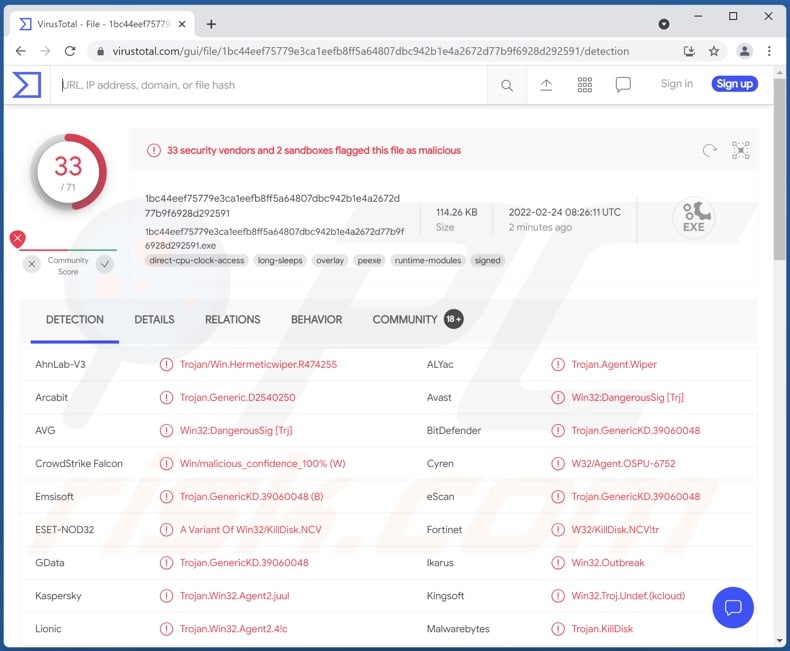Click the peexe tag
The width and height of the screenshot is (790, 651).
point(369,261)
